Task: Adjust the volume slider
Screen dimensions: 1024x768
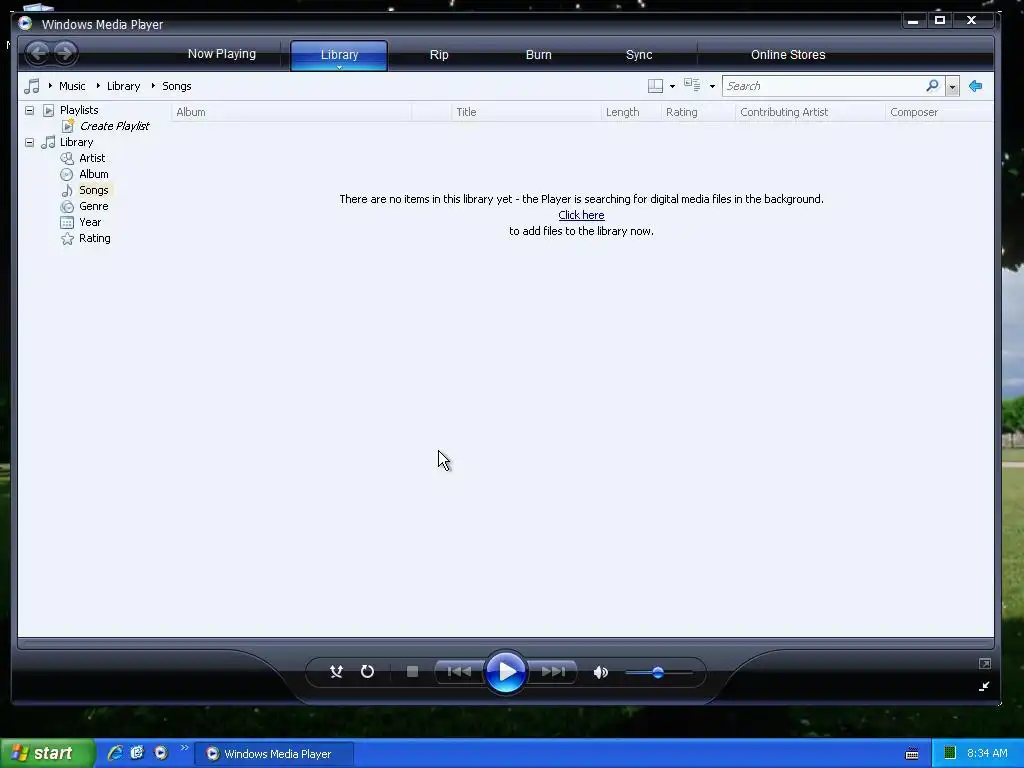Action: coord(658,672)
